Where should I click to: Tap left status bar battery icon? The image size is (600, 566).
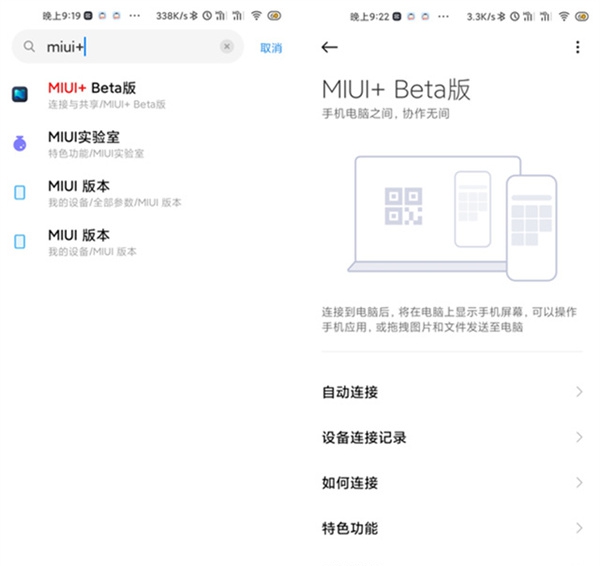pos(274,16)
